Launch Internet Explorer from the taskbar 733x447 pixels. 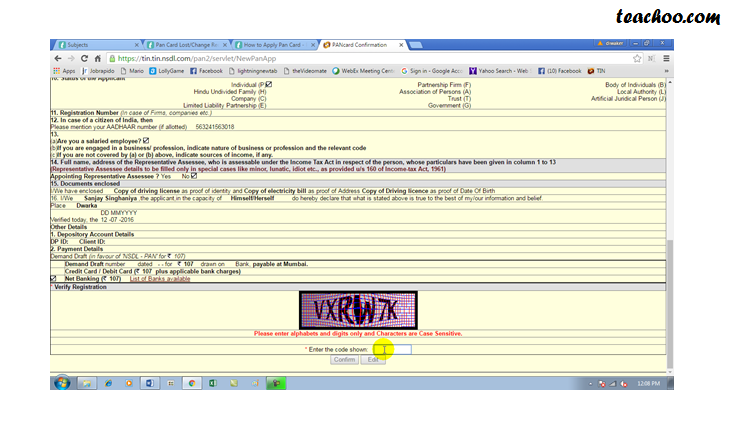tap(108, 383)
